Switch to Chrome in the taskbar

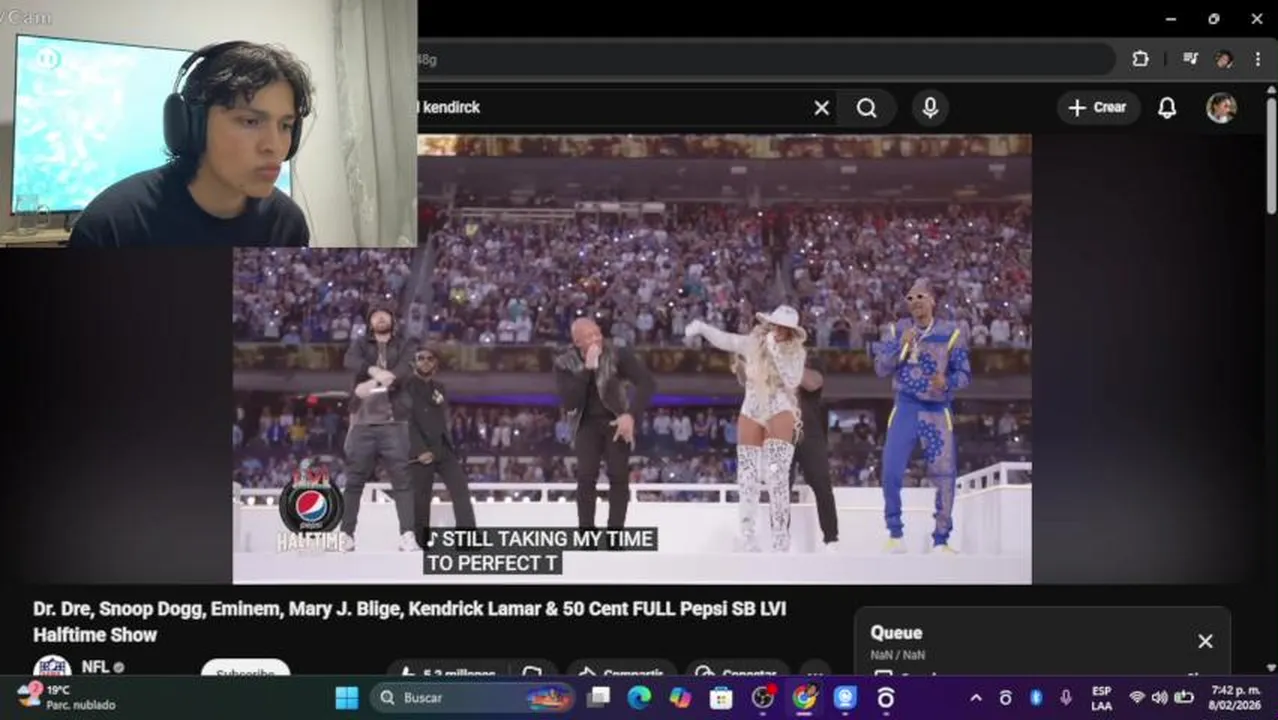pos(804,698)
